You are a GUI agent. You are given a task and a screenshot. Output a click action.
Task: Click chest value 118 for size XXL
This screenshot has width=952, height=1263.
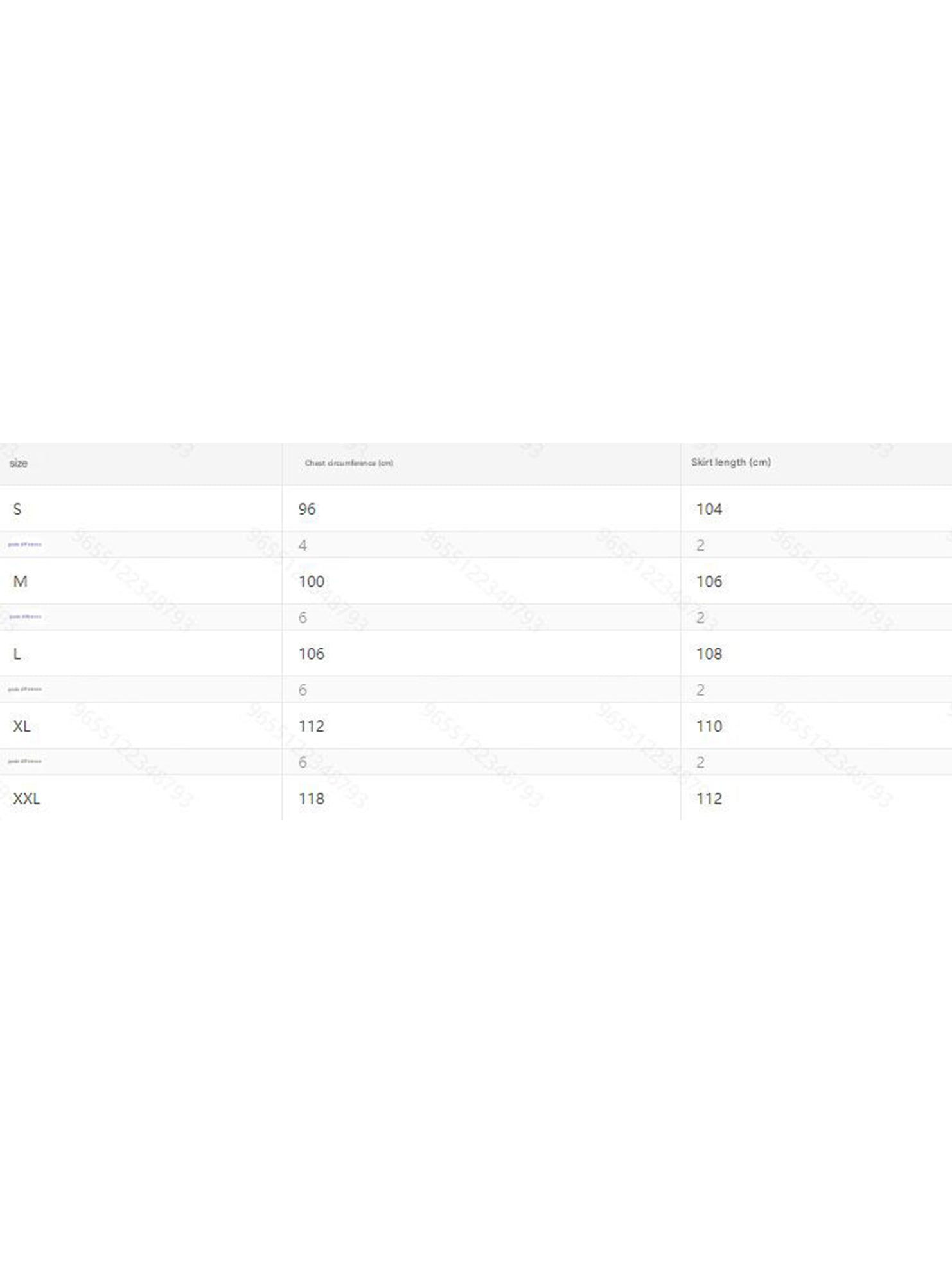(x=312, y=799)
